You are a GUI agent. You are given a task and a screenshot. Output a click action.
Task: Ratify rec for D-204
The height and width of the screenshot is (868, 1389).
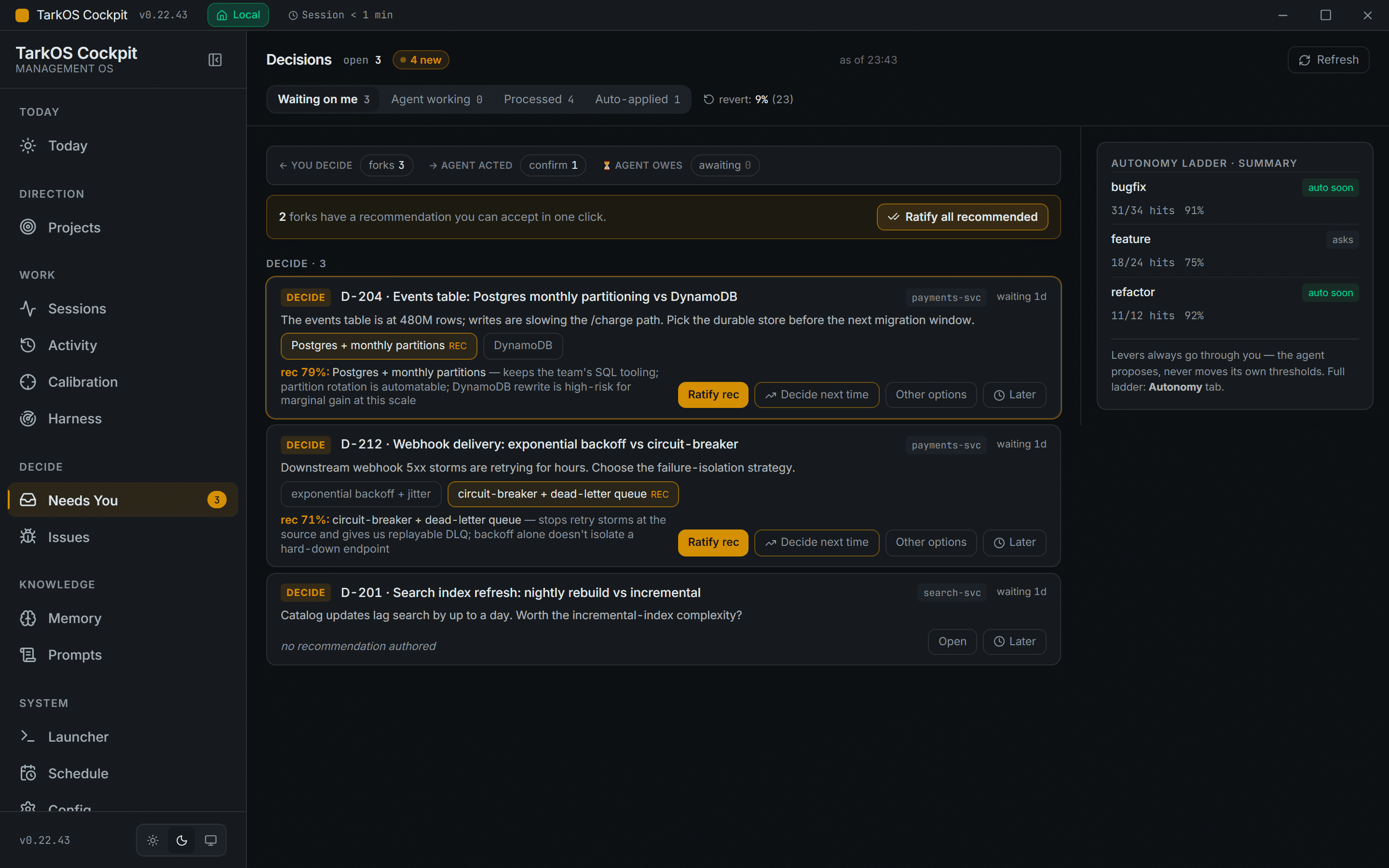click(x=713, y=395)
